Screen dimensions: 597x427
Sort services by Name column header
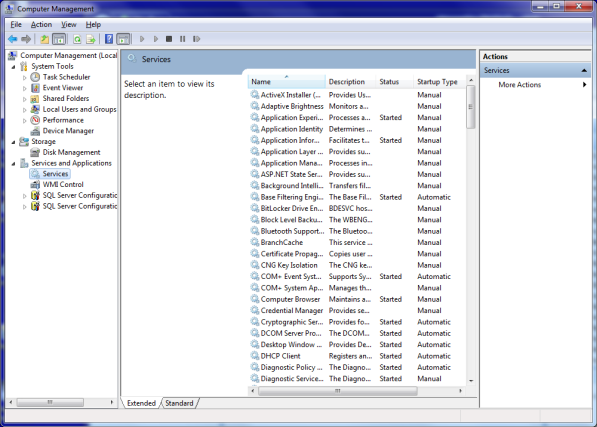[287, 81]
